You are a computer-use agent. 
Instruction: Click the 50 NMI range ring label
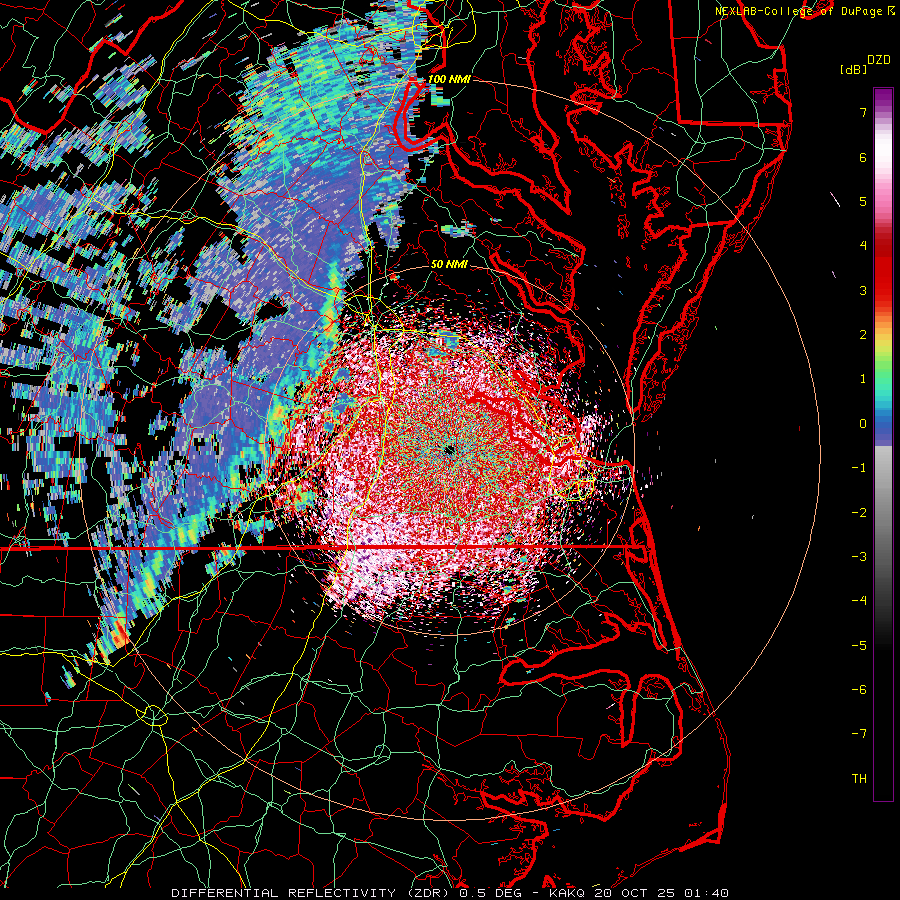[x=449, y=264]
